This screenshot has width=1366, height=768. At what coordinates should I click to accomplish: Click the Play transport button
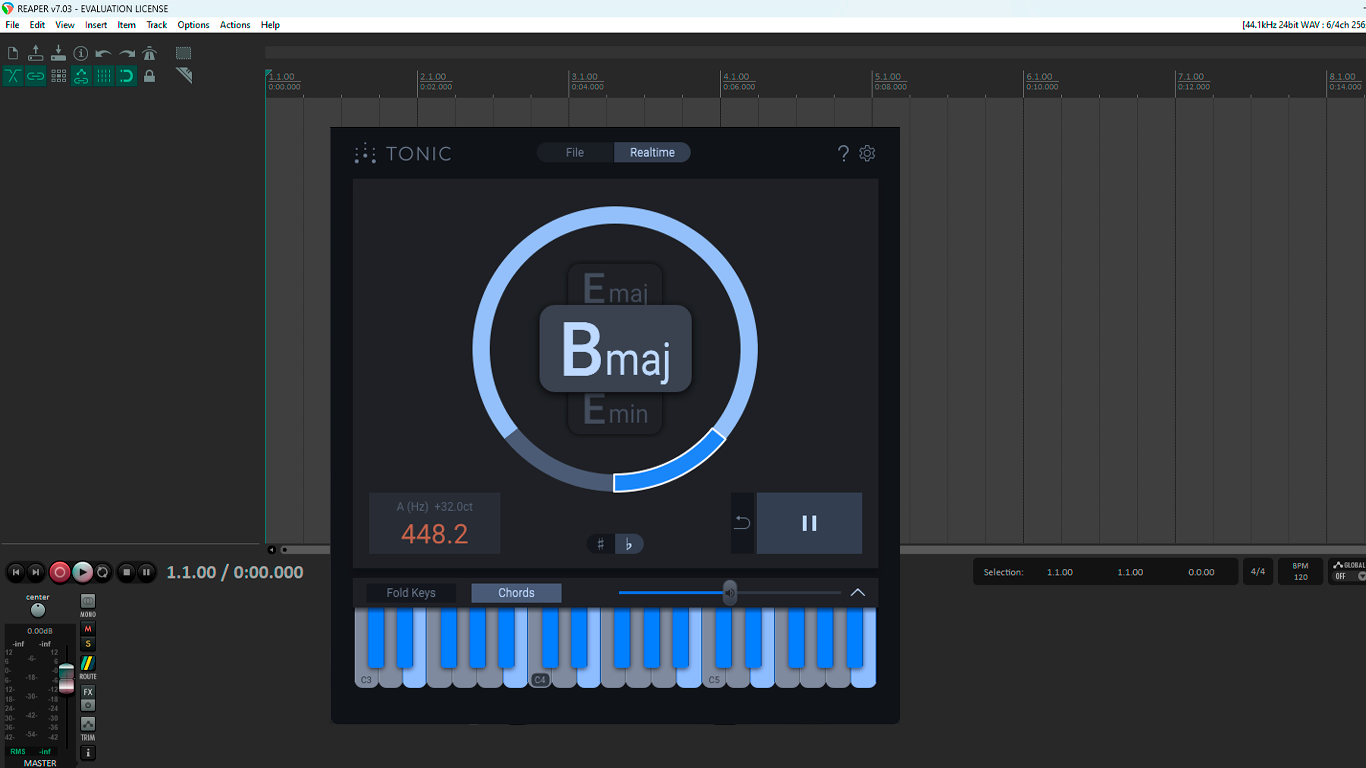pos(82,572)
